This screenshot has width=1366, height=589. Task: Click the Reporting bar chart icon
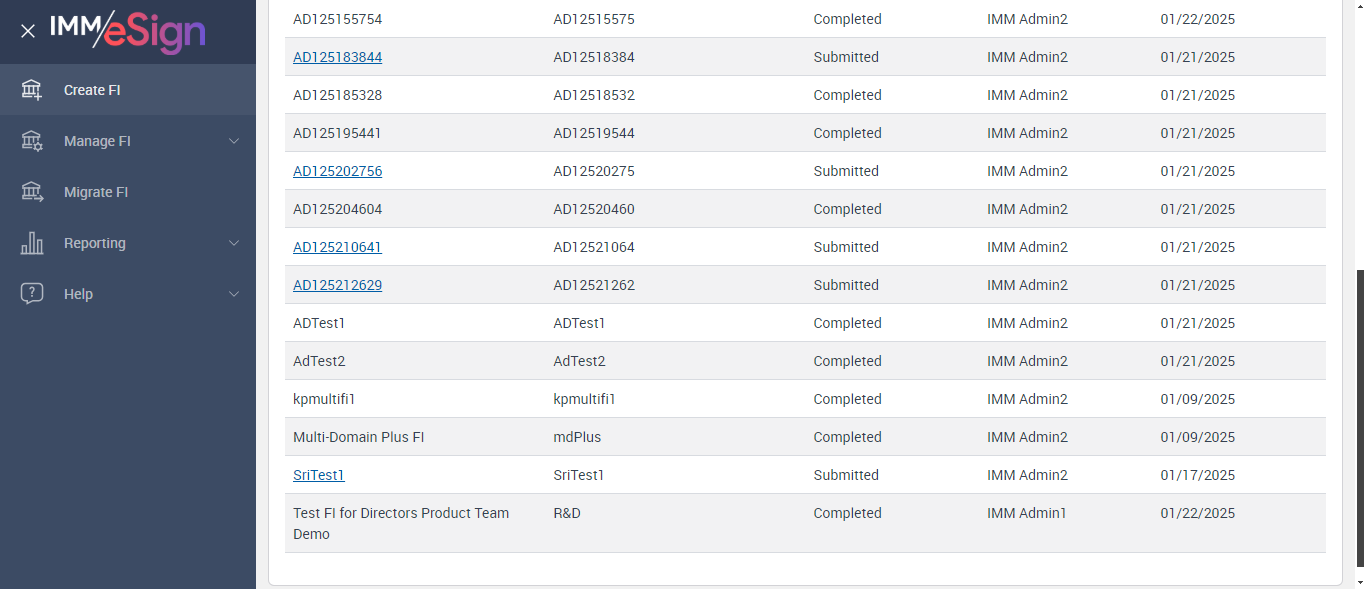pyautogui.click(x=32, y=243)
